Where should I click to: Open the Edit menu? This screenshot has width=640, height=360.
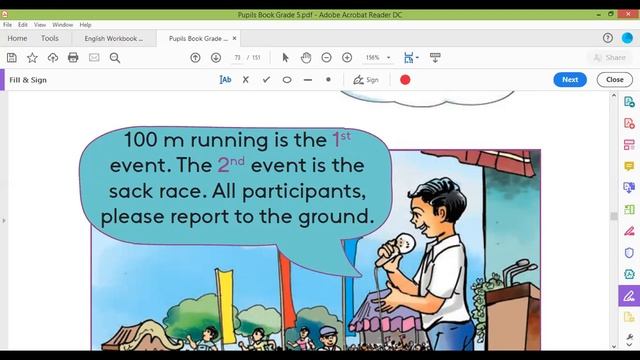coord(23,25)
